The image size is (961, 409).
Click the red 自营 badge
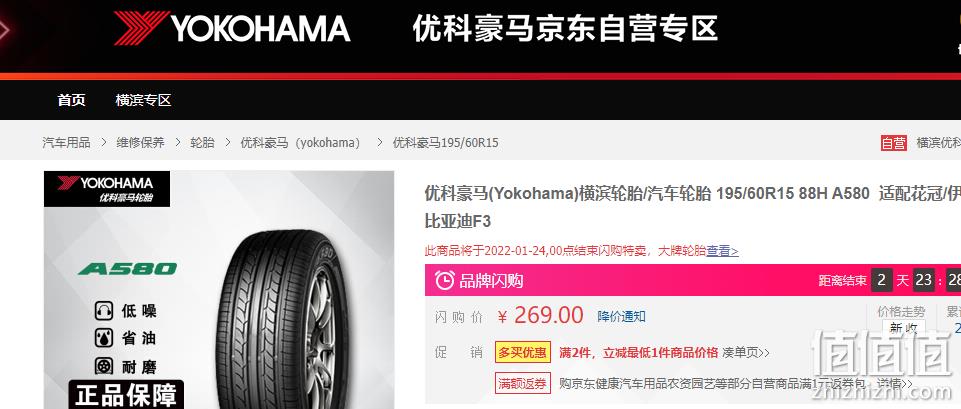click(x=893, y=143)
